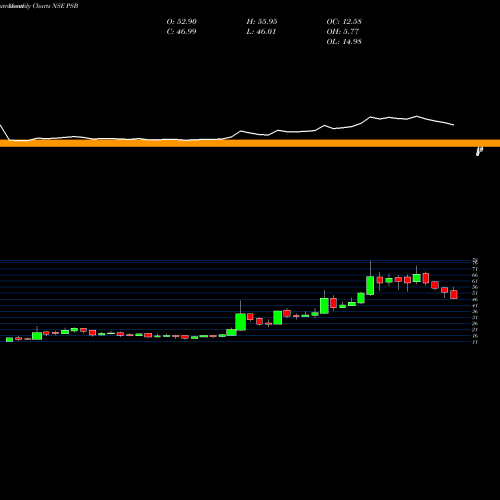Click the tallest green candle with highest wick

(370, 285)
